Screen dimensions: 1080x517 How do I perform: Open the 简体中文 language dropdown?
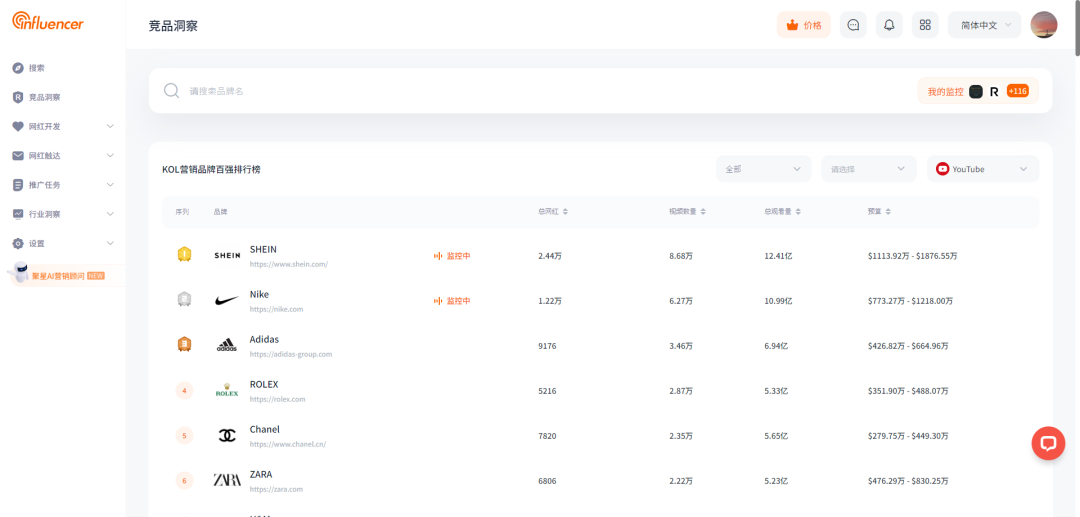984,25
